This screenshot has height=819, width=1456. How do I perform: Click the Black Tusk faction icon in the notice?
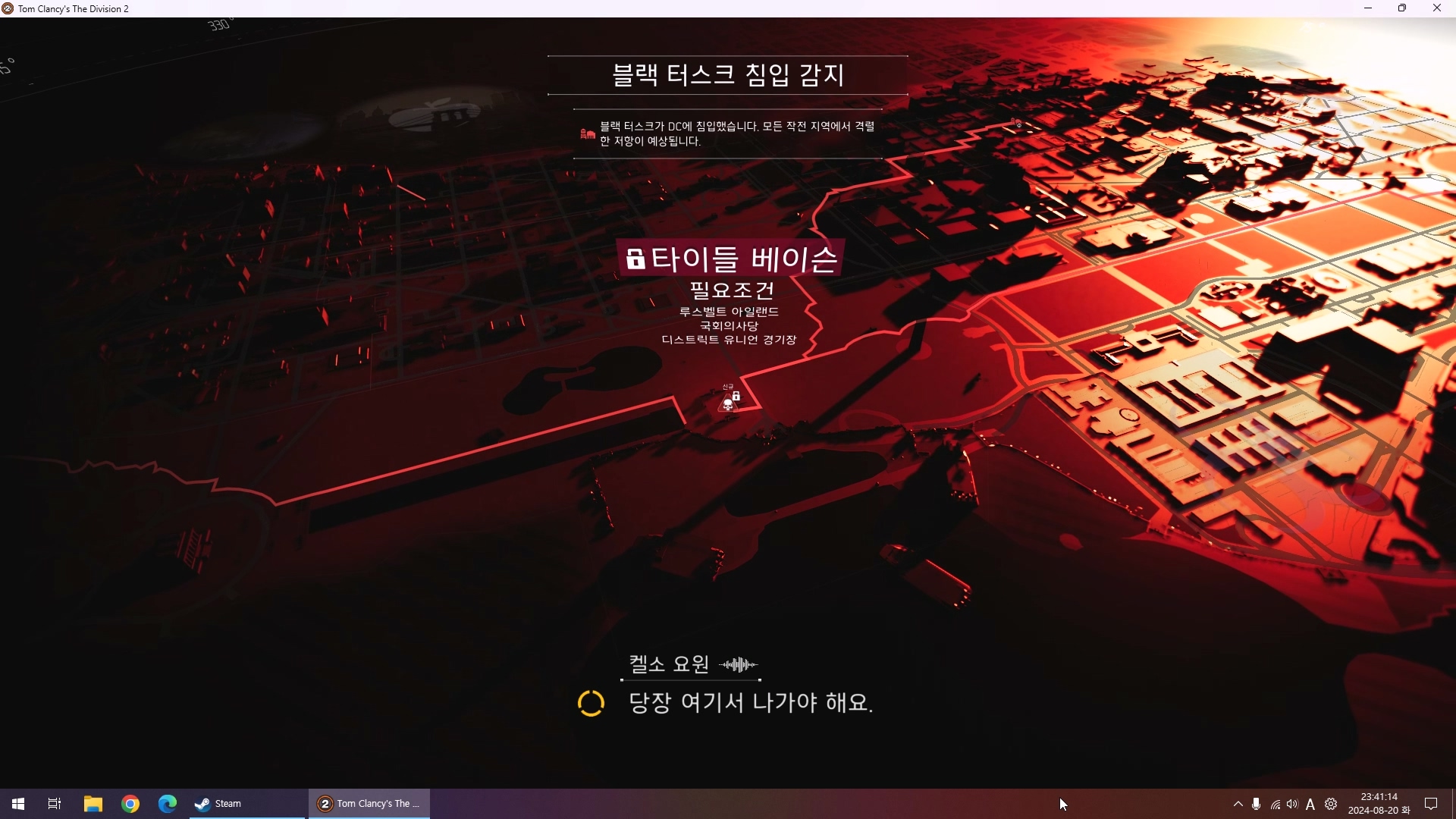coord(588,134)
